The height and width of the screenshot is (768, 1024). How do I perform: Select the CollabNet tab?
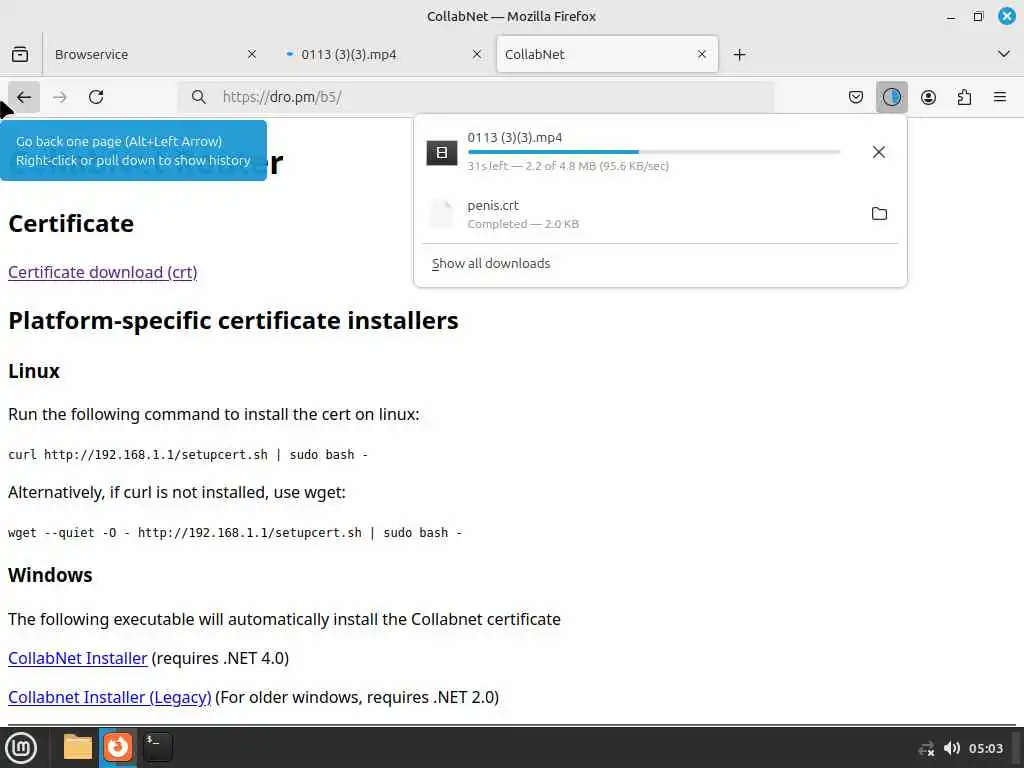click(607, 54)
